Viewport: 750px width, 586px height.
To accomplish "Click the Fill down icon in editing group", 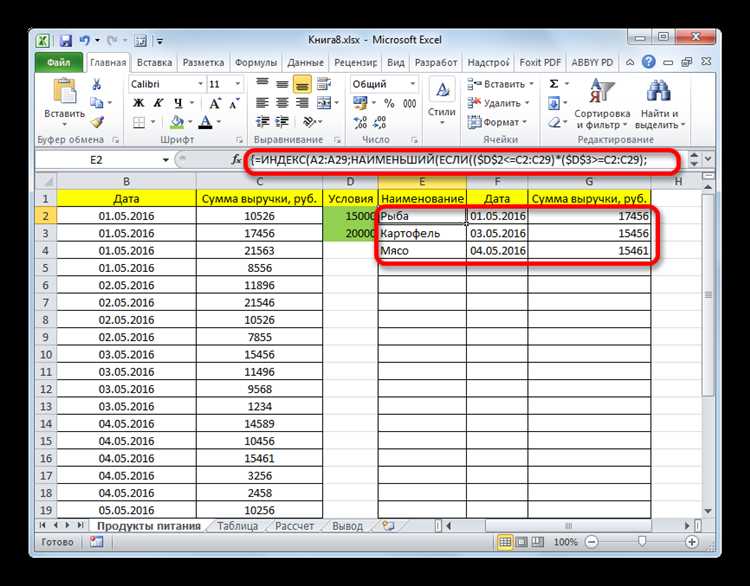I will coord(554,103).
